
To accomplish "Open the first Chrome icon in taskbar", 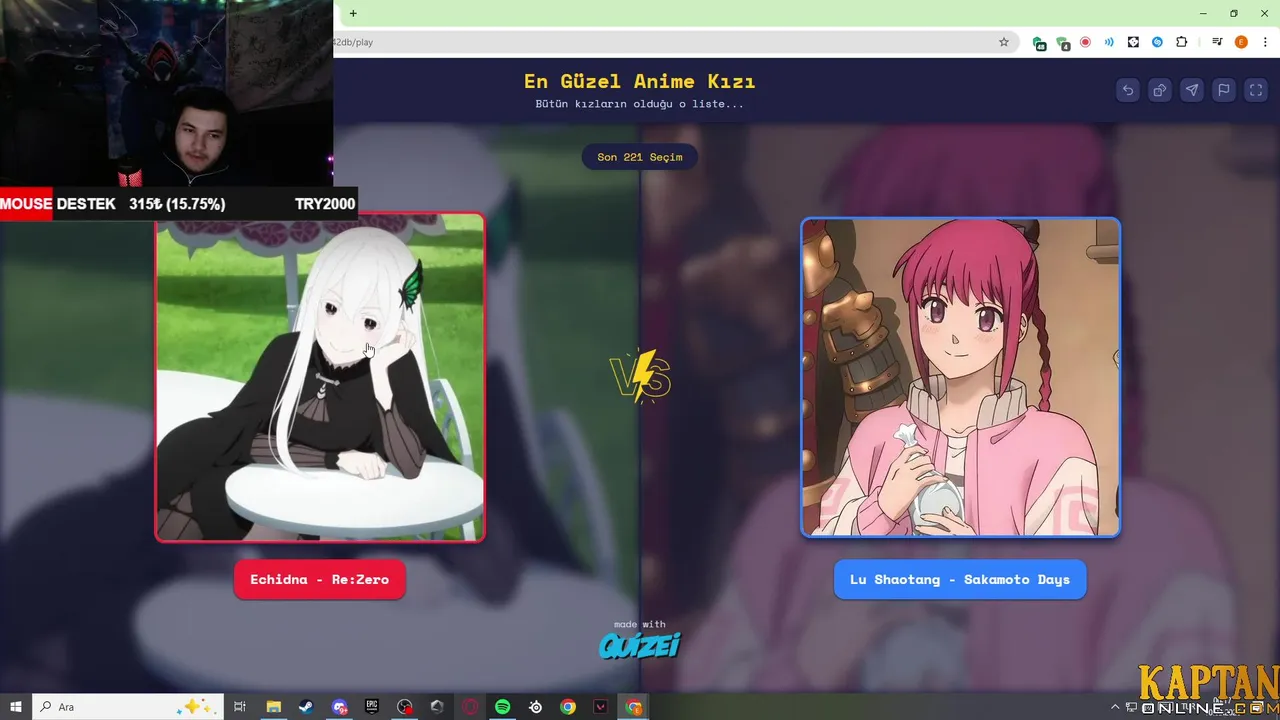I will [568, 707].
